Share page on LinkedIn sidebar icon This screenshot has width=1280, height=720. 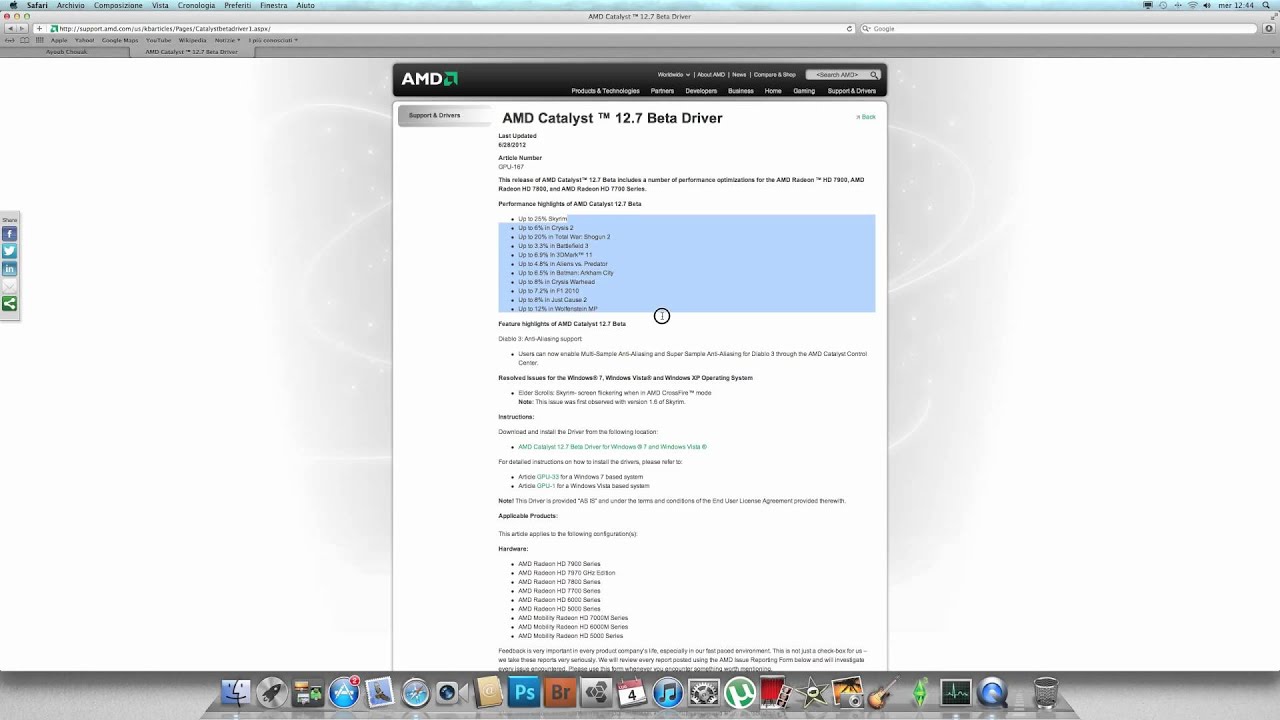pos(9,269)
